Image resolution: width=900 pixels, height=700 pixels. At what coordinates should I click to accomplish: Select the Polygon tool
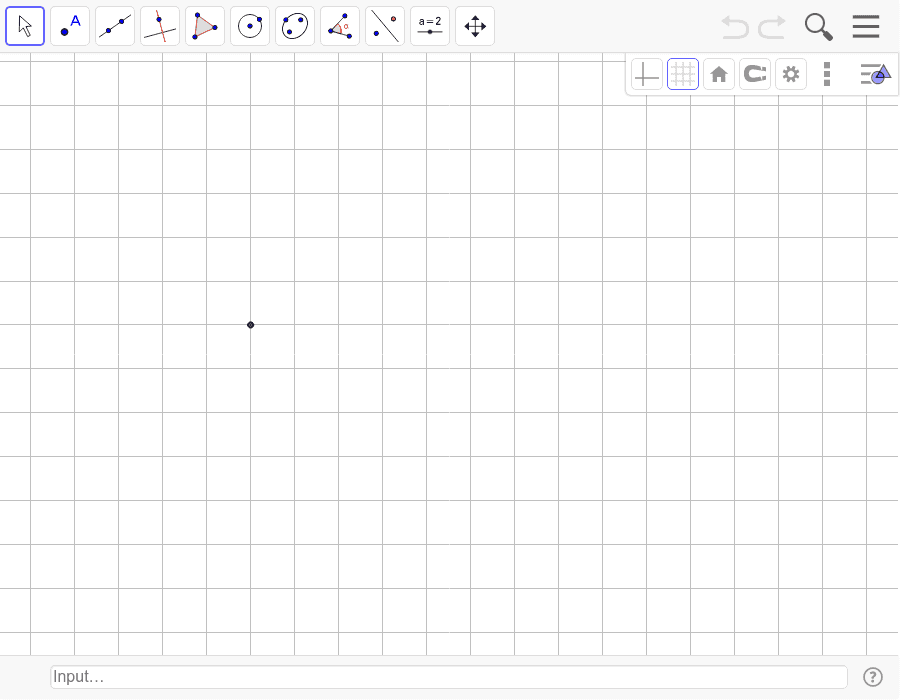tap(205, 26)
